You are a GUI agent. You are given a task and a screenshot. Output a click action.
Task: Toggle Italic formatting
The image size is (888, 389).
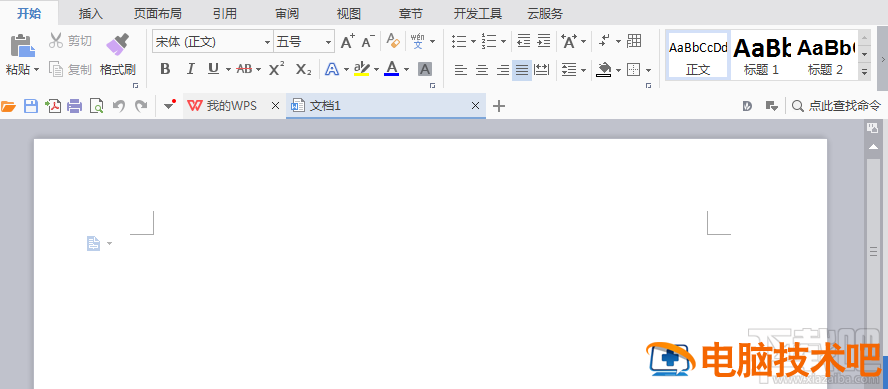tap(190, 69)
